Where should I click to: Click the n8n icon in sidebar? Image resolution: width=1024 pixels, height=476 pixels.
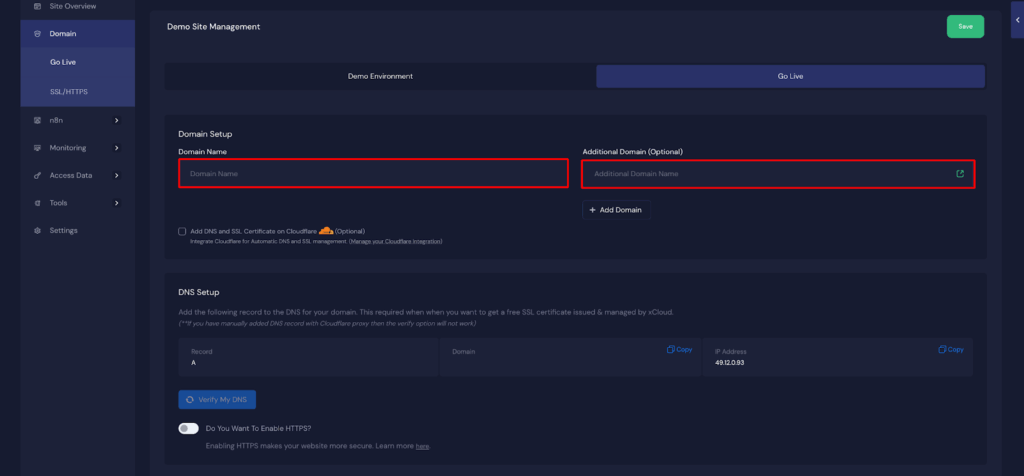click(37, 121)
